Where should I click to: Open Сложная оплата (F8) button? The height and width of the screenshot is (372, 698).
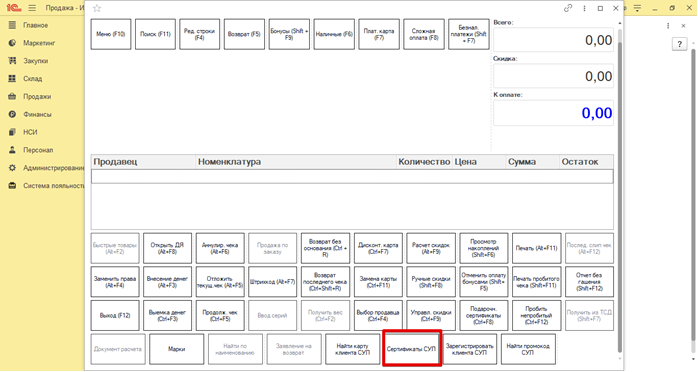point(424,34)
